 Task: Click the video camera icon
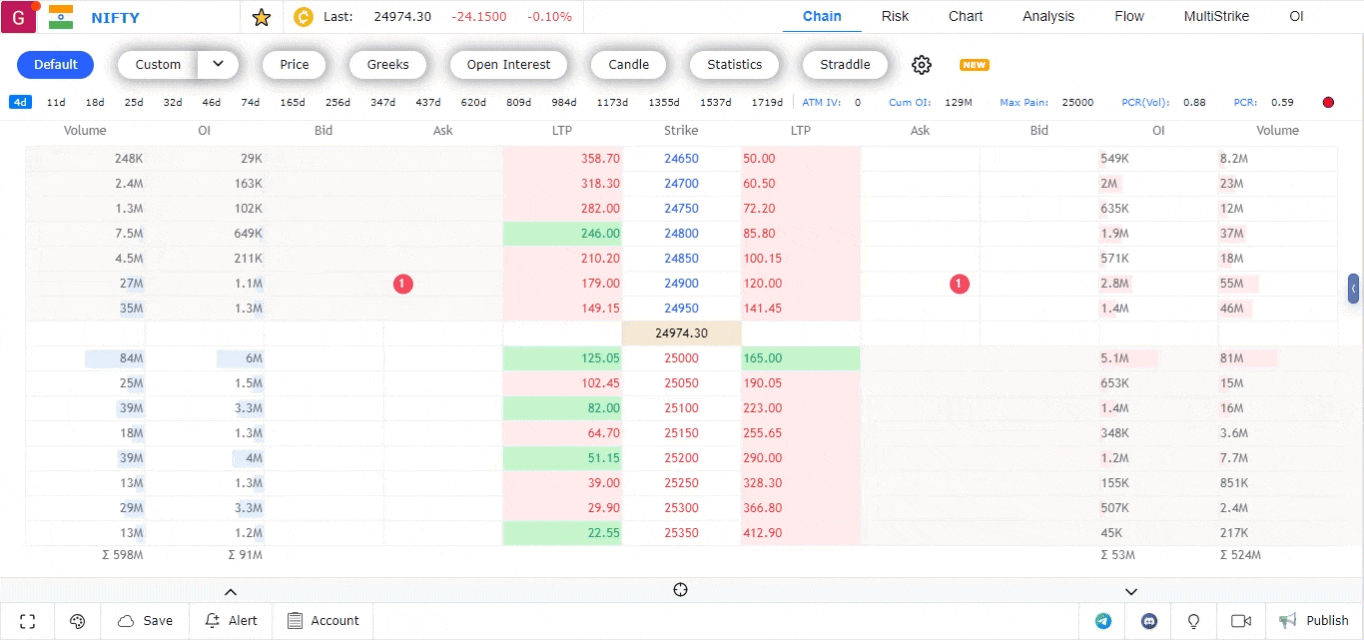click(x=1241, y=621)
